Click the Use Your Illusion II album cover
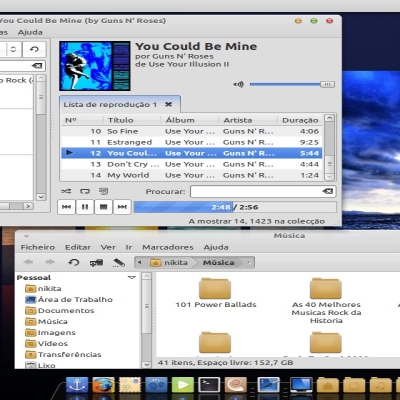 [x=95, y=66]
